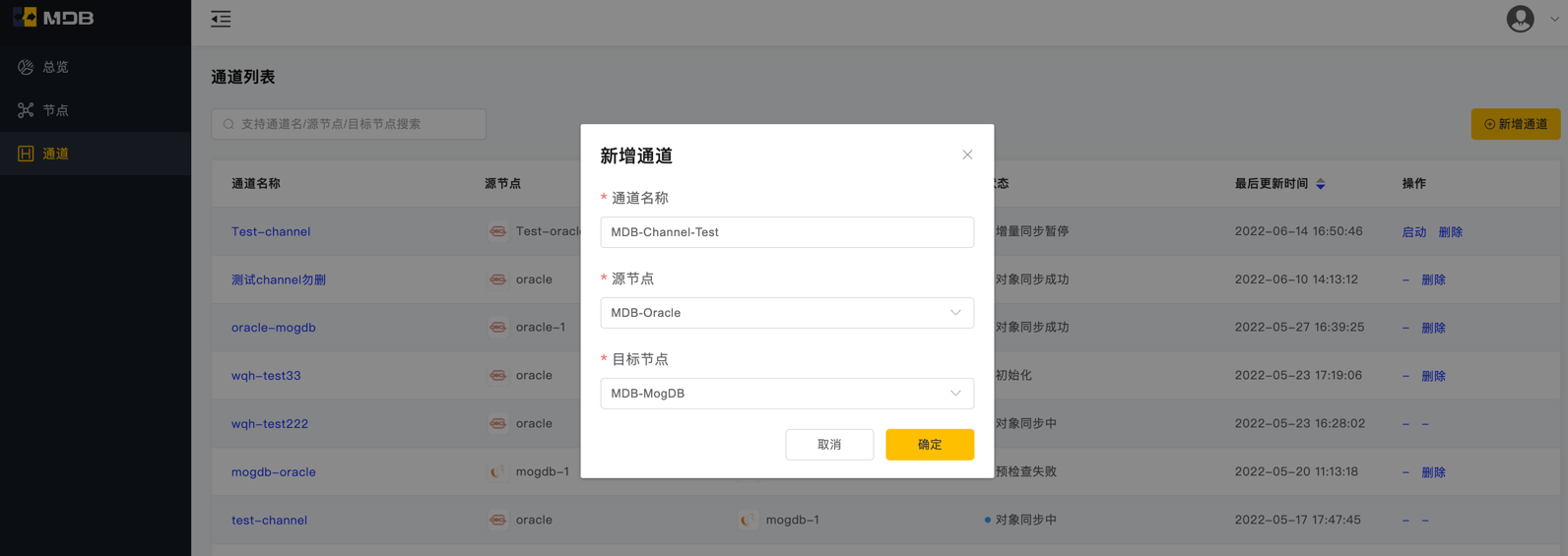Open the mogdb-oracle channel link
Image resolution: width=1568 pixels, height=556 pixels.
click(274, 472)
